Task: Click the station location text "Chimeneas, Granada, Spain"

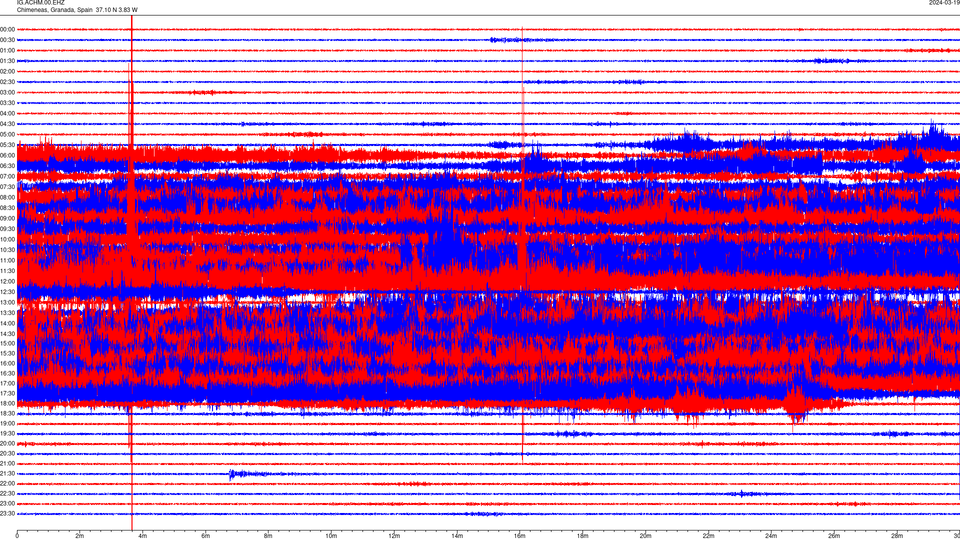Action: [54, 10]
